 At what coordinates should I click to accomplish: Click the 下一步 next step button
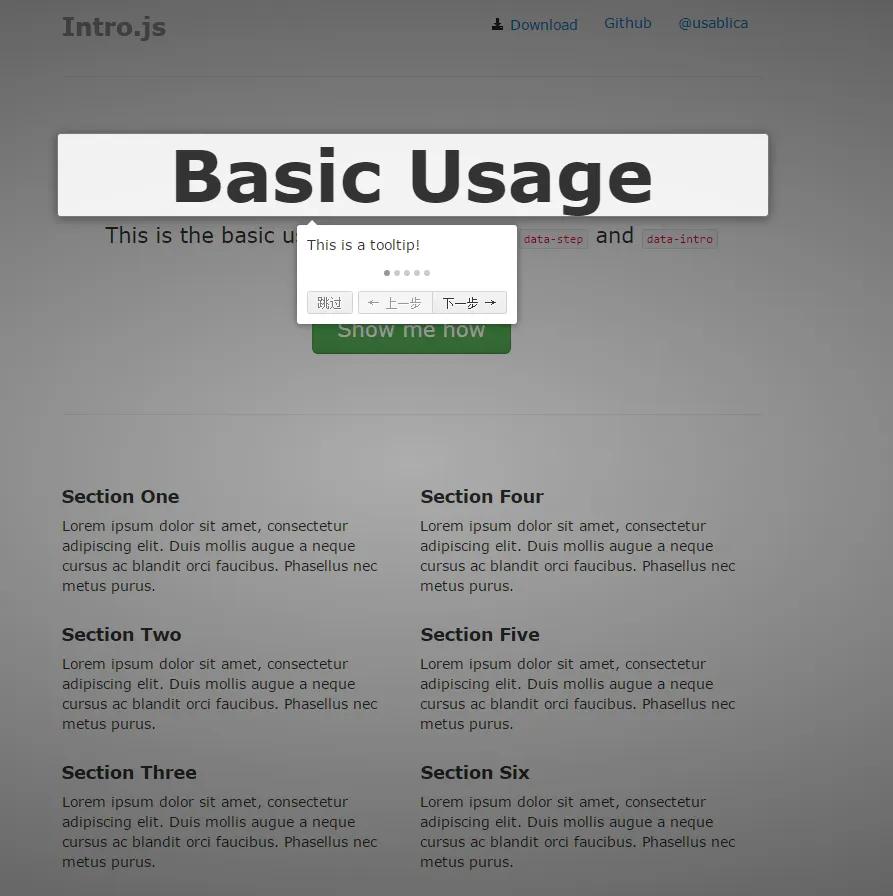(470, 303)
